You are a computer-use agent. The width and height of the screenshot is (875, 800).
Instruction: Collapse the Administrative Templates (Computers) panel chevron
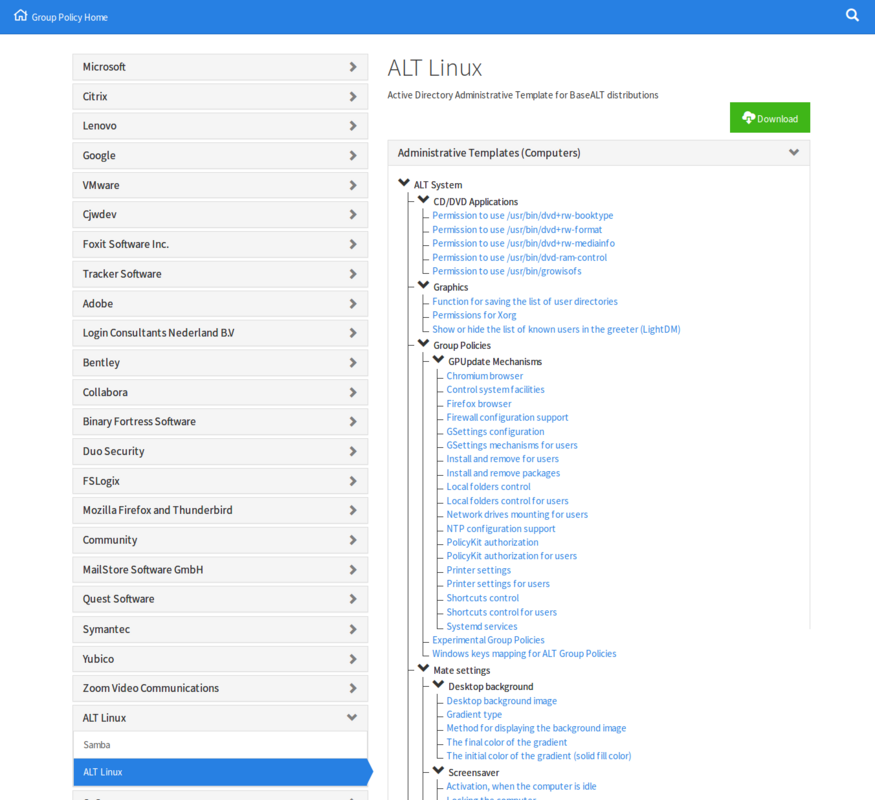coord(794,152)
